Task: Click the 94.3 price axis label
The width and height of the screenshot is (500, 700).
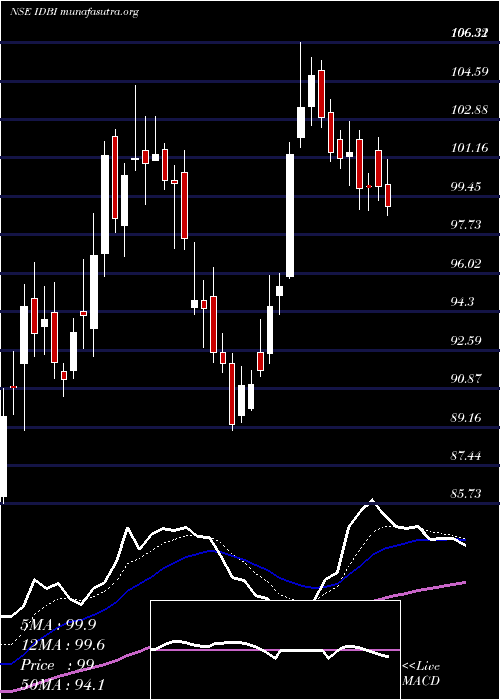Action: 462,302
